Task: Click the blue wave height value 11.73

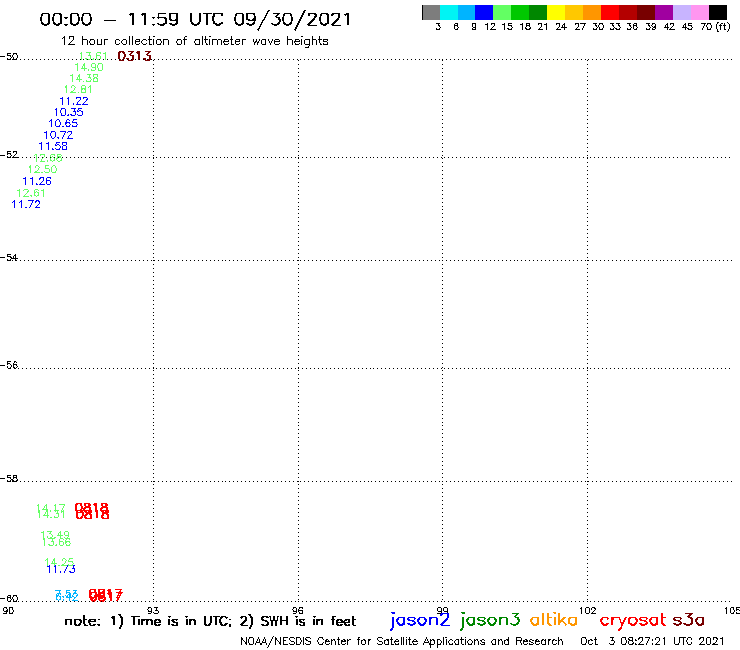Action: [x=61, y=569]
